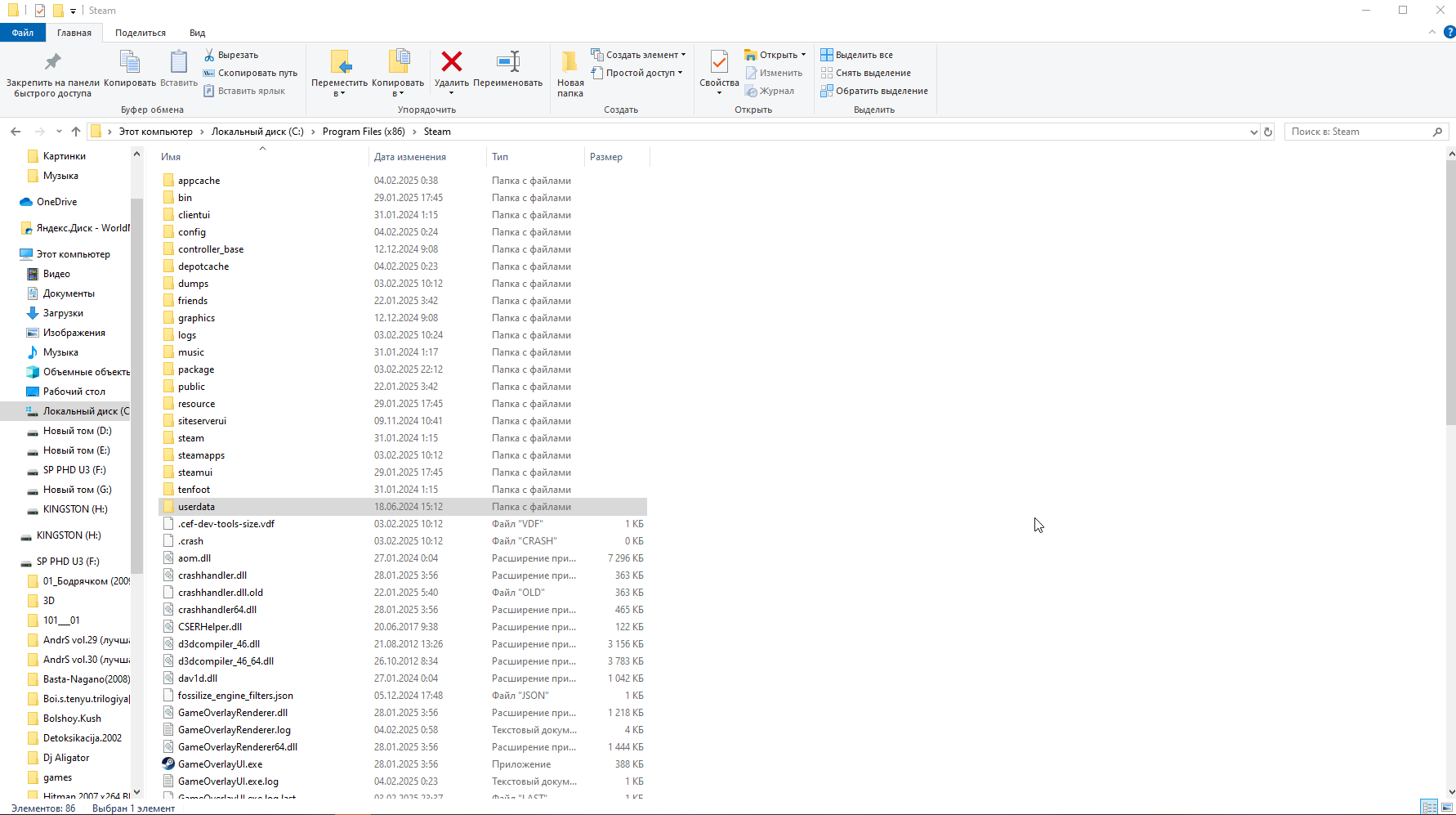This screenshot has width=1456, height=815.
Task: Sort by Размер column header
Action: pyautogui.click(x=617, y=157)
